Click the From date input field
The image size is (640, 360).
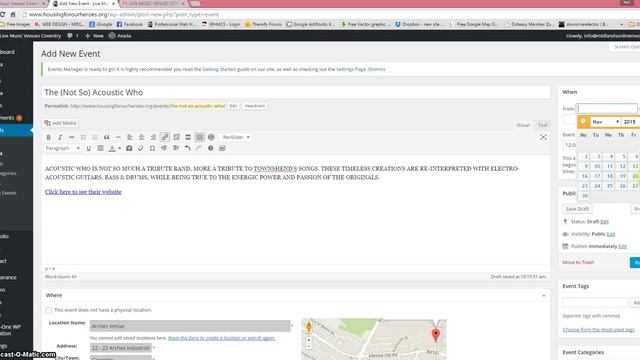pos(607,108)
